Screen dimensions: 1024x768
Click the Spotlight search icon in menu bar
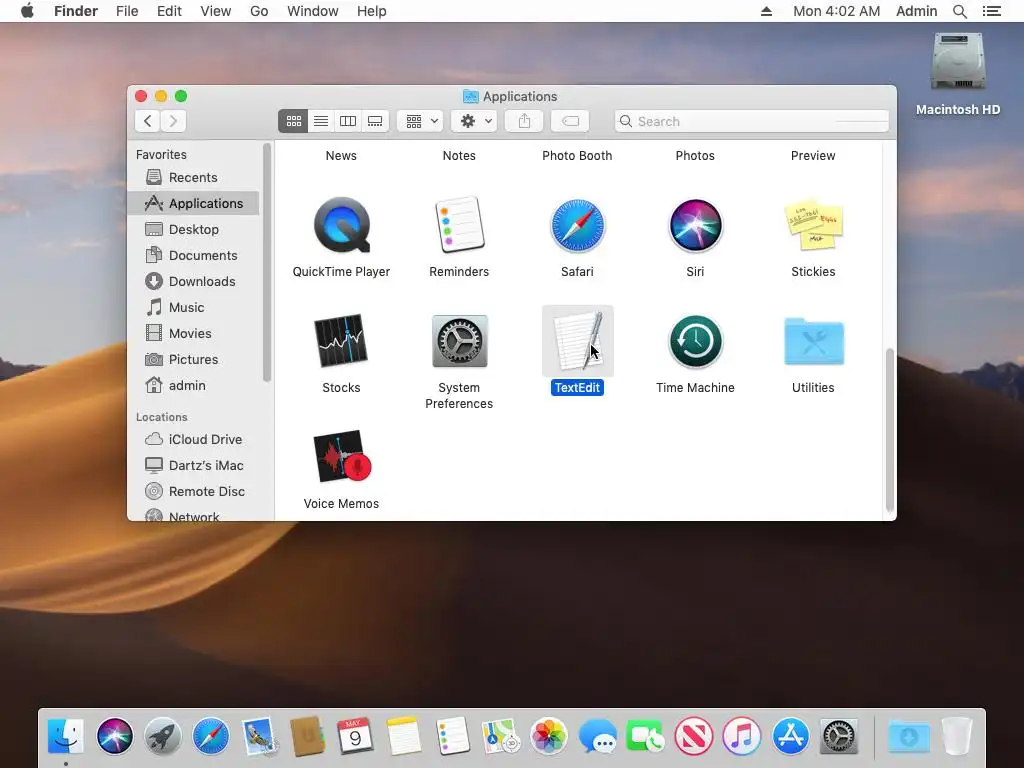(959, 11)
